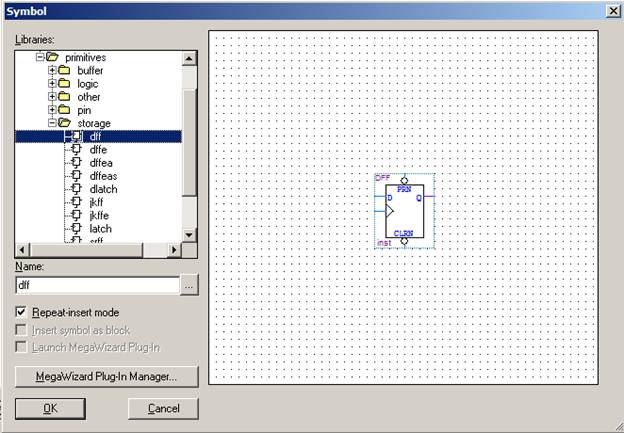624x433 pixels.
Task: Open MegaWizard Plug-In Manager
Action: click(x=106, y=377)
